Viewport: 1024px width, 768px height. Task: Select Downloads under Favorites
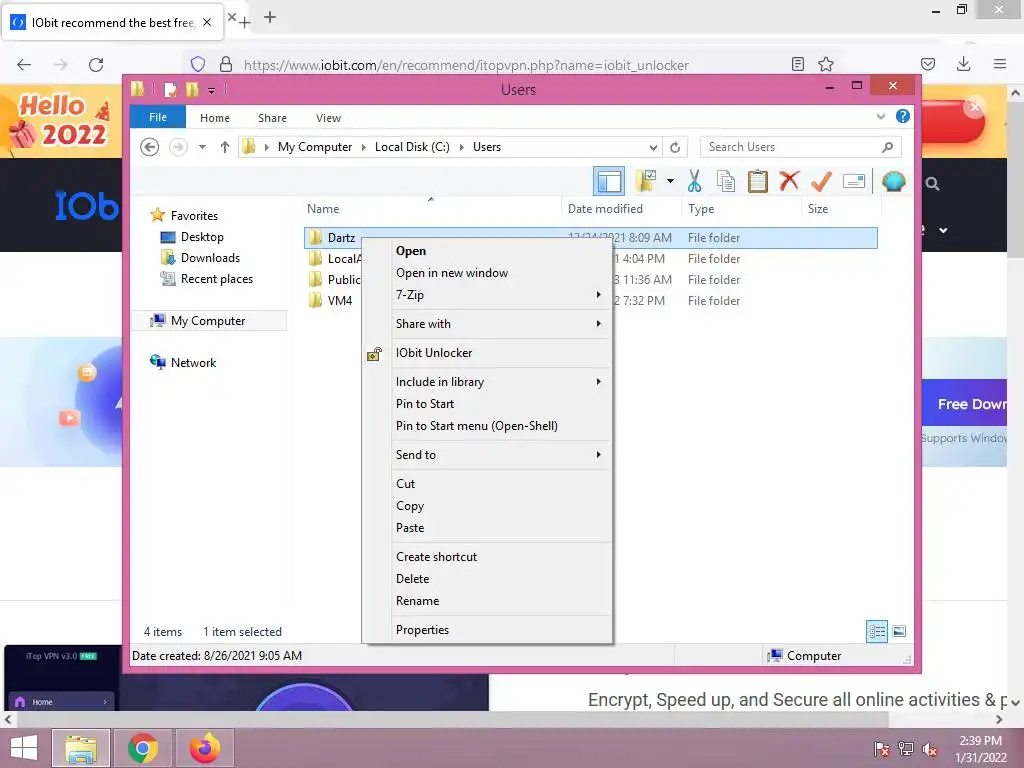click(210, 258)
